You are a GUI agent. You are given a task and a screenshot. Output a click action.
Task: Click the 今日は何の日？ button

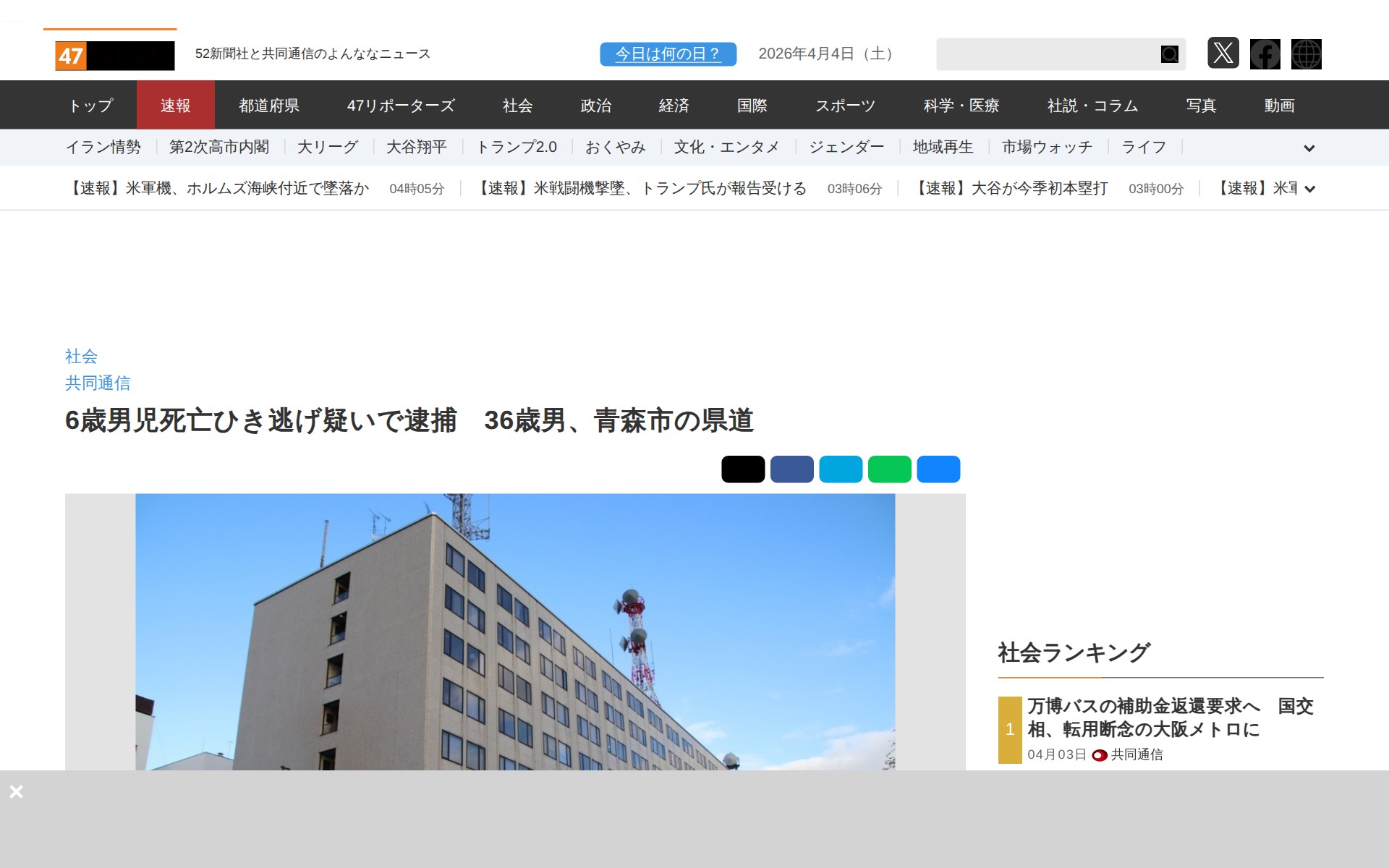coord(668,54)
